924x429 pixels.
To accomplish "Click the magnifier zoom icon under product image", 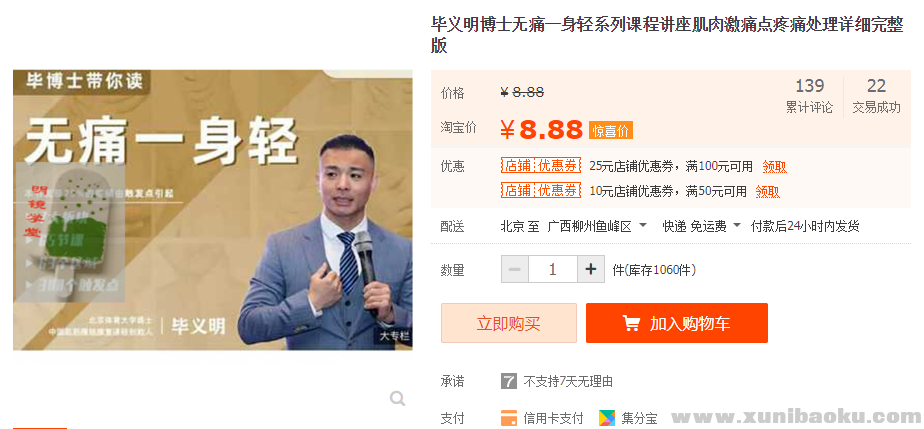I will point(398,399).
